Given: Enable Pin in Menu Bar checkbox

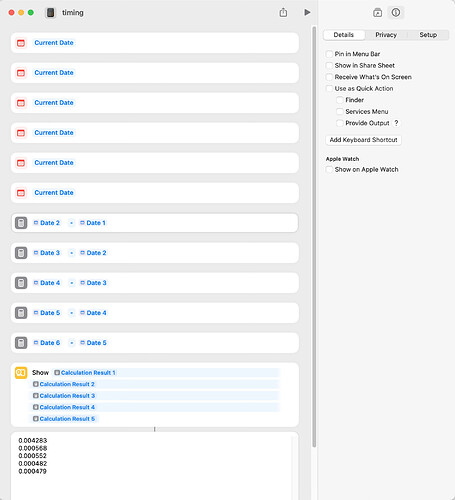Looking at the screenshot, I should tap(329, 54).
